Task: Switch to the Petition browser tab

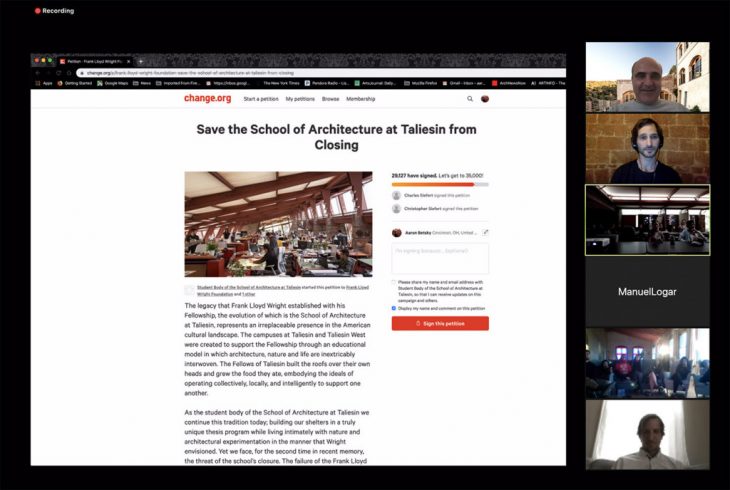Action: pos(95,61)
